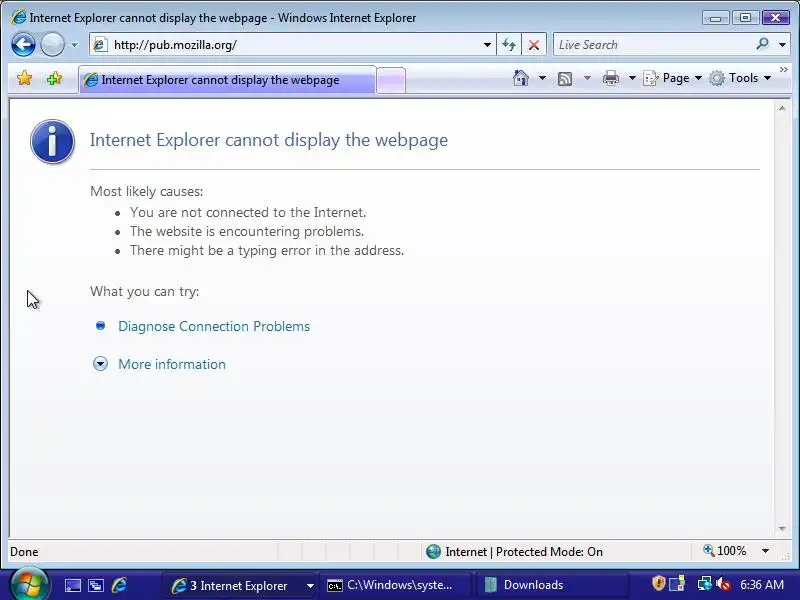800x600 pixels.
Task: Click 'You are not connected to the Internet' text
Action: click(x=248, y=212)
